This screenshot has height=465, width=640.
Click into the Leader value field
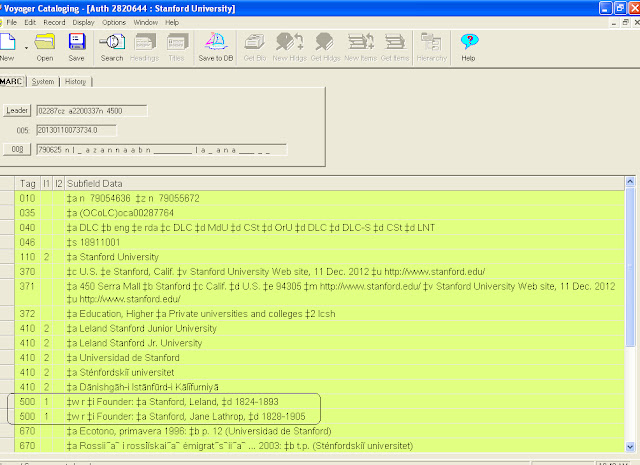pos(92,111)
